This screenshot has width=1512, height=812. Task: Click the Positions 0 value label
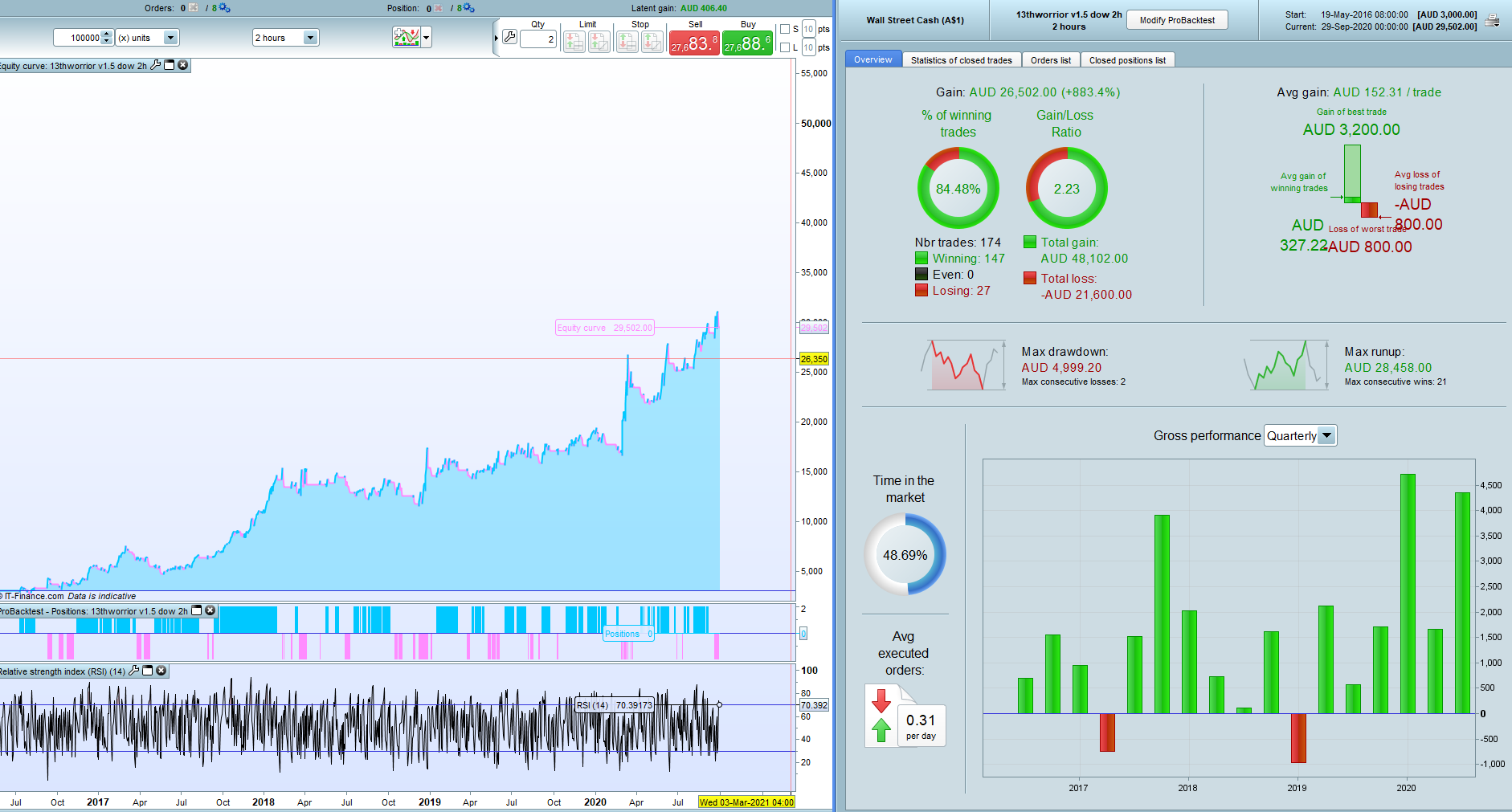coord(629,634)
